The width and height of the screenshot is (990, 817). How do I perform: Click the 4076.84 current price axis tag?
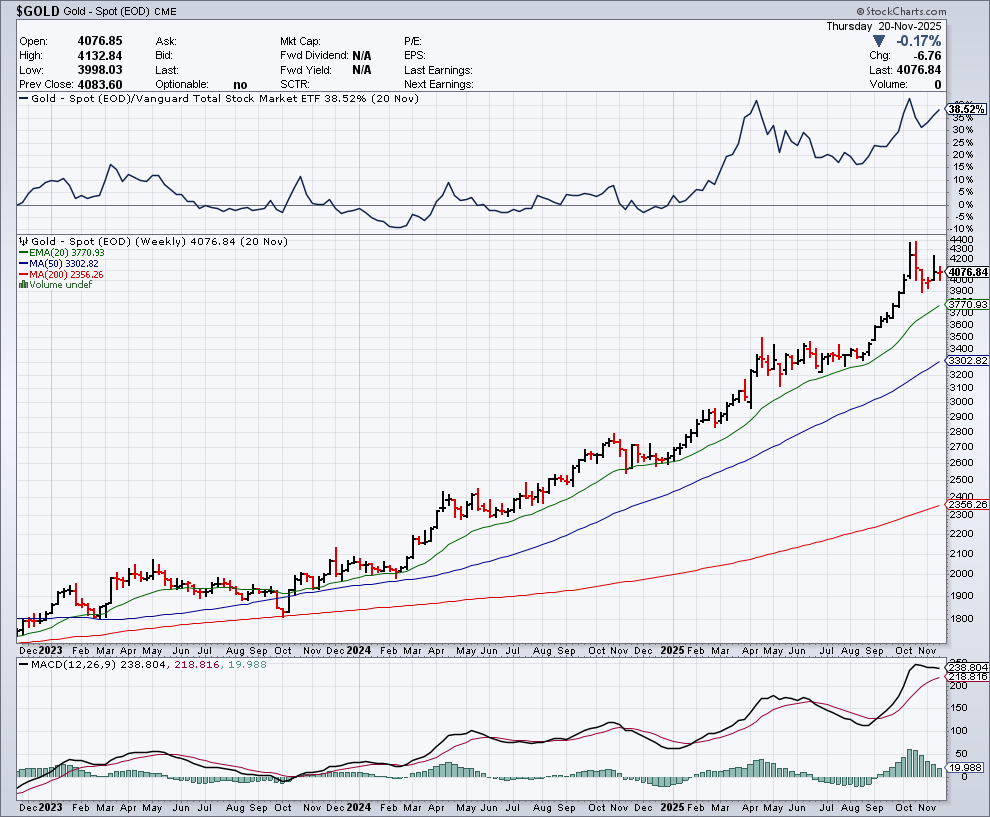(x=967, y=272)
